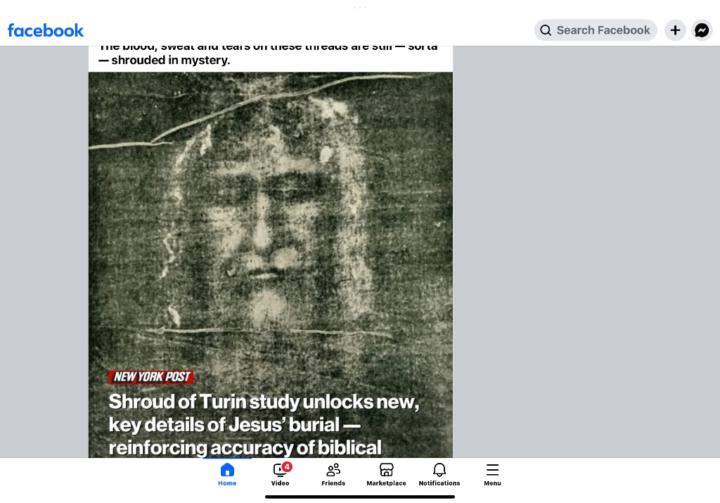Open the Shroud of Turin article image

(270, 265)
